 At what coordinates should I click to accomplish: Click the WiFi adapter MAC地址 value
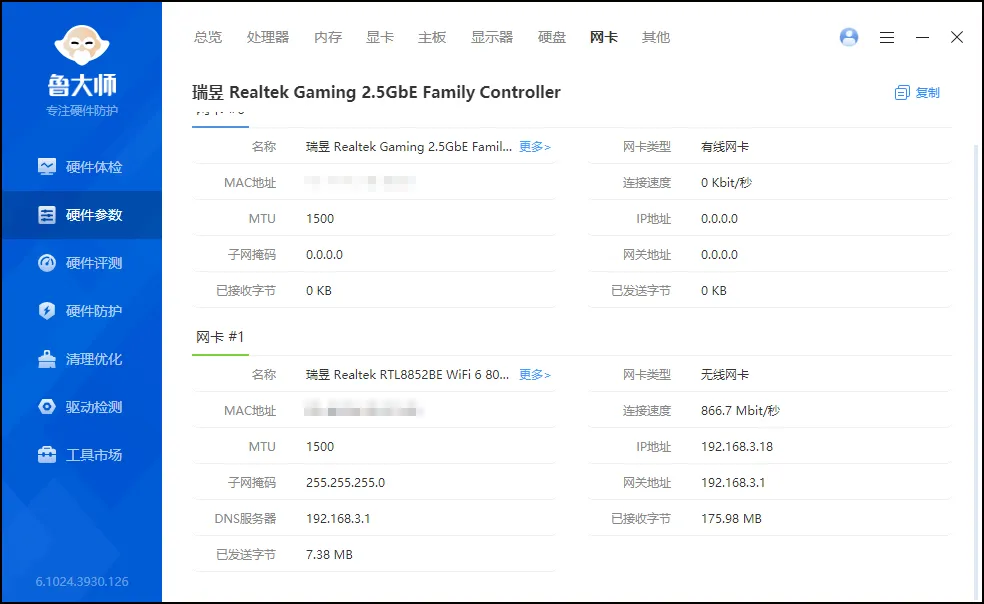pos(363,409)
